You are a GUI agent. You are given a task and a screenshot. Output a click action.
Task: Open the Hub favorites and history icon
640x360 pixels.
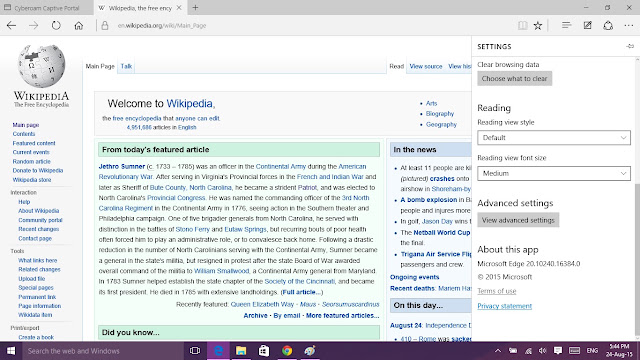click(566, 25)
